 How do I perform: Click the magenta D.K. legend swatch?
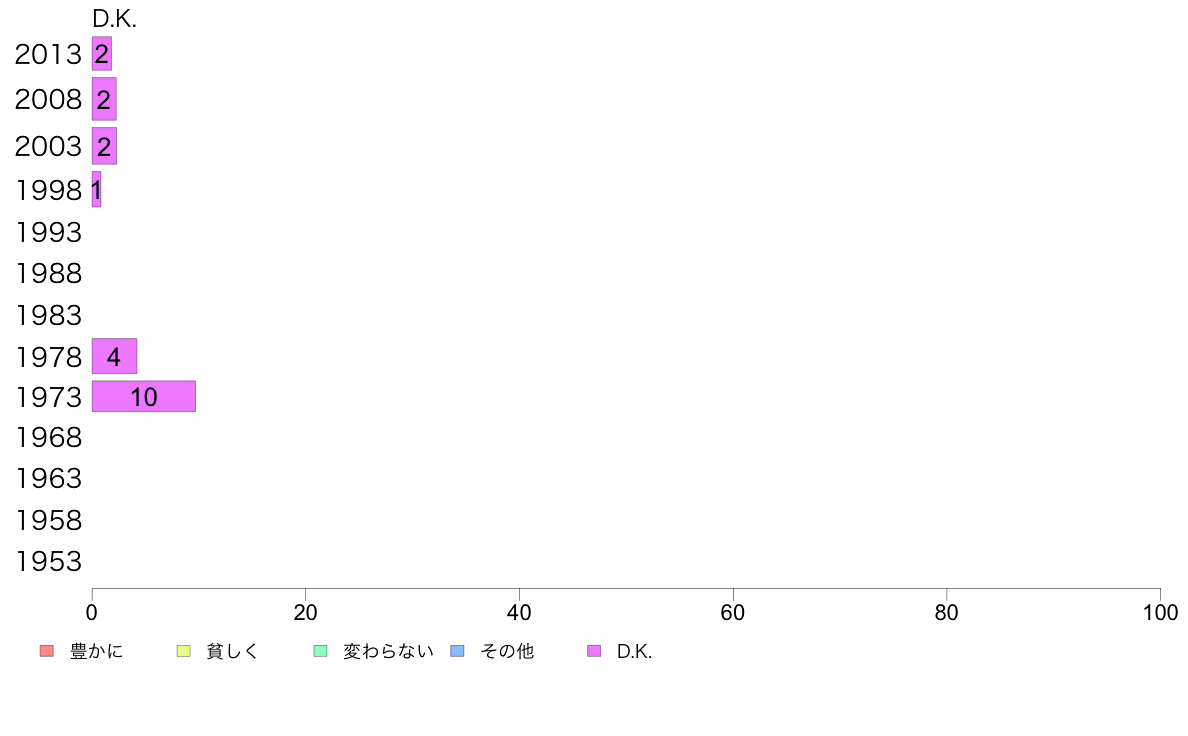[594, 651]
